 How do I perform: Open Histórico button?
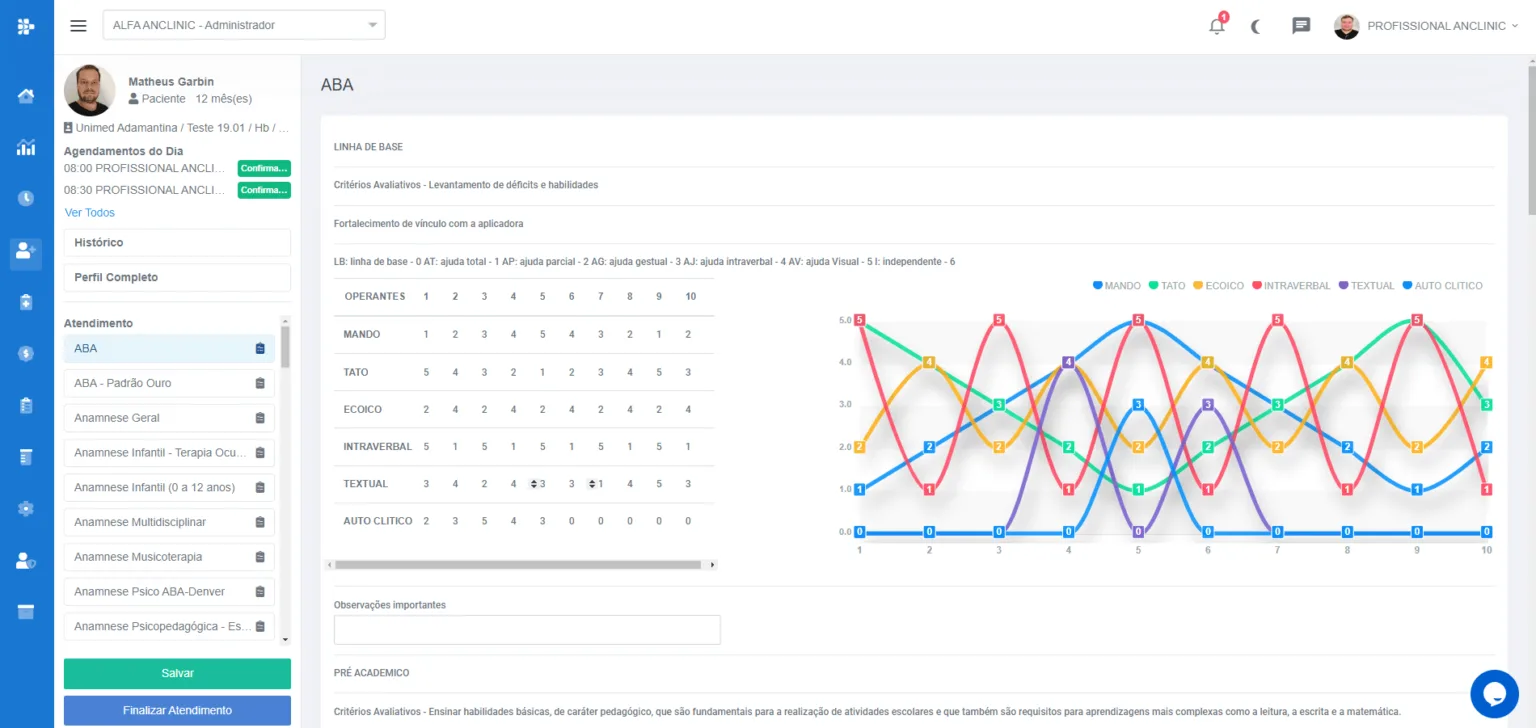click(x=177, y=243)
